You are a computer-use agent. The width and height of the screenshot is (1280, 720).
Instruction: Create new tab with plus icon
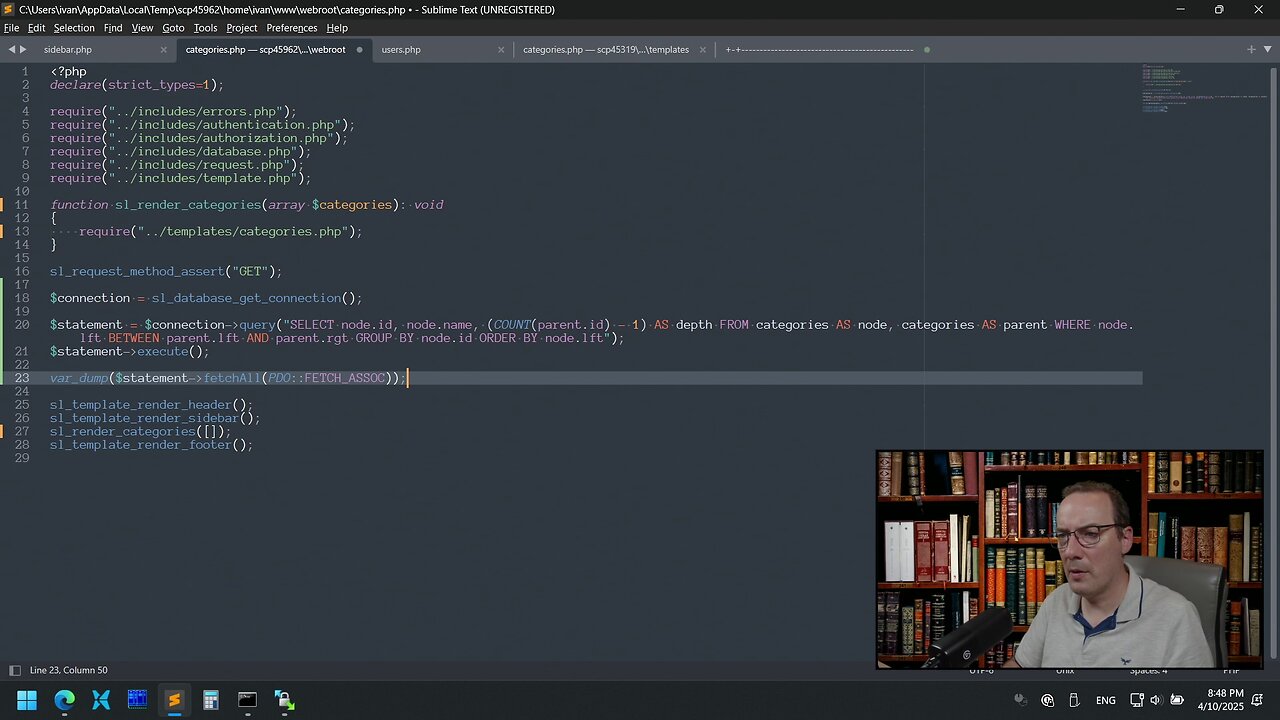(1251, 50)
